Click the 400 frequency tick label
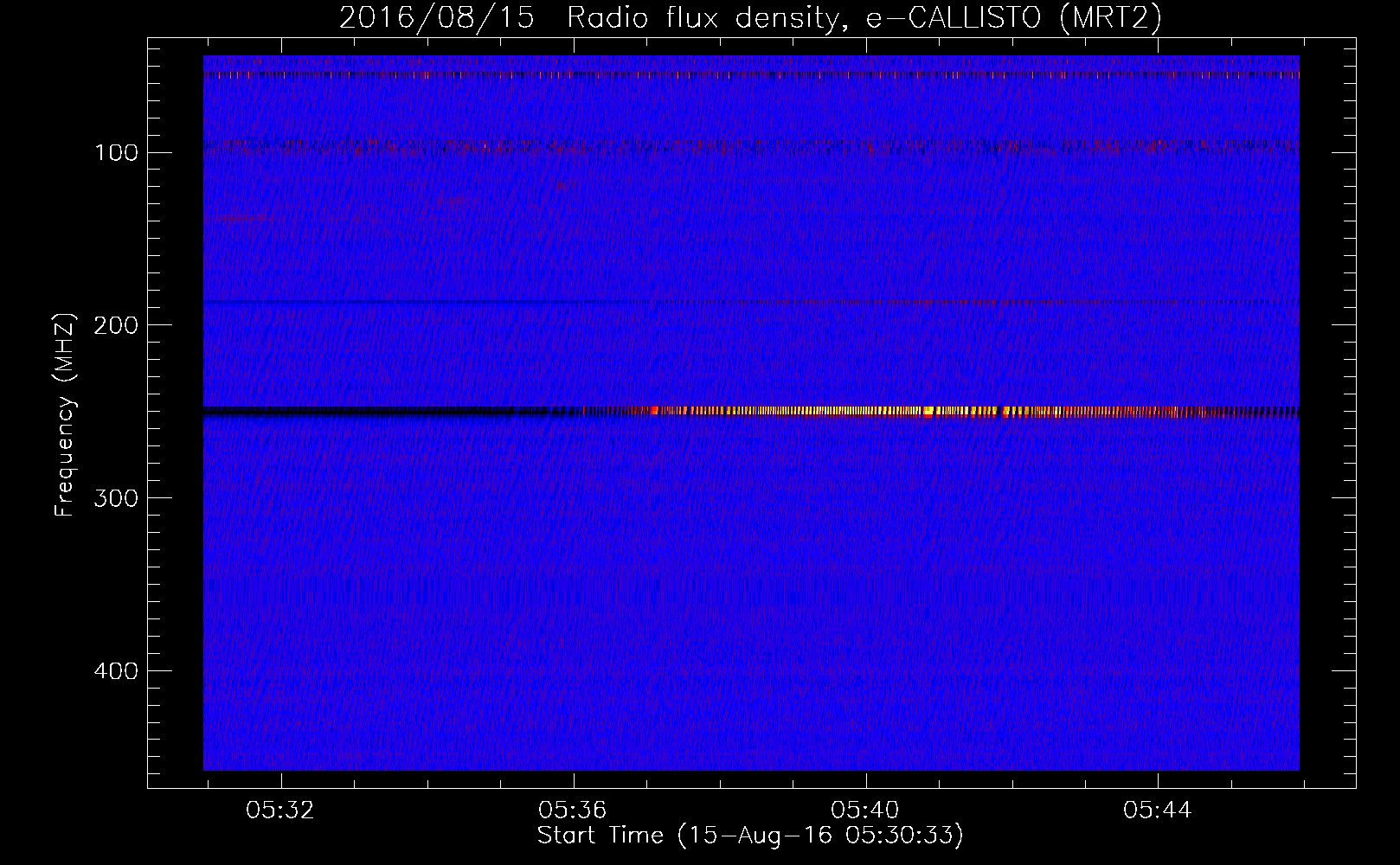 (x=117, y=671)
